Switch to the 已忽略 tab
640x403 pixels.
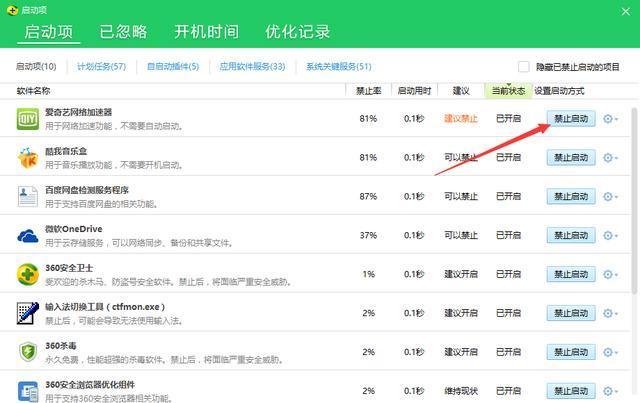[123, 32]
